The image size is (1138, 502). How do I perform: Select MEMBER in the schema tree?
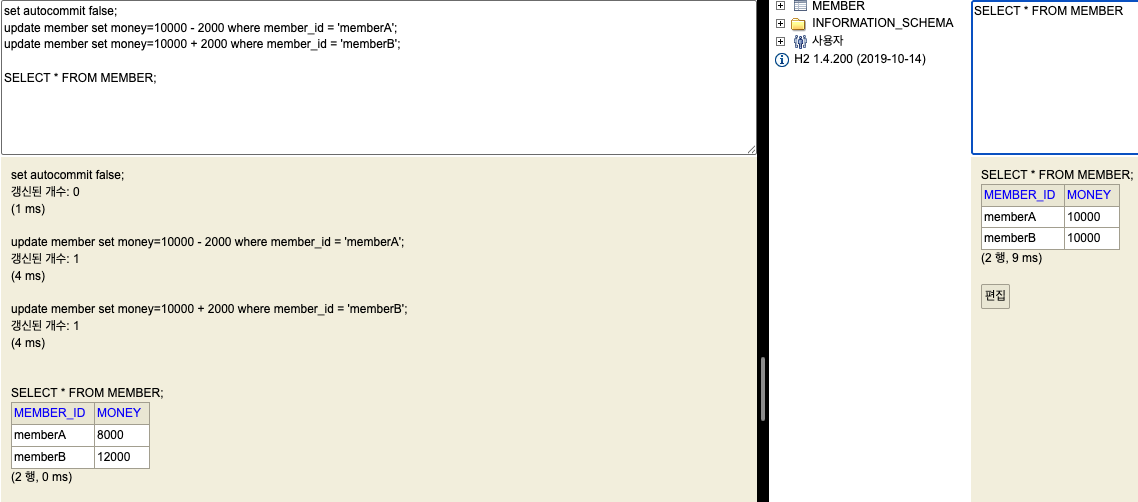pyautogui.click(x=838, y=6)
